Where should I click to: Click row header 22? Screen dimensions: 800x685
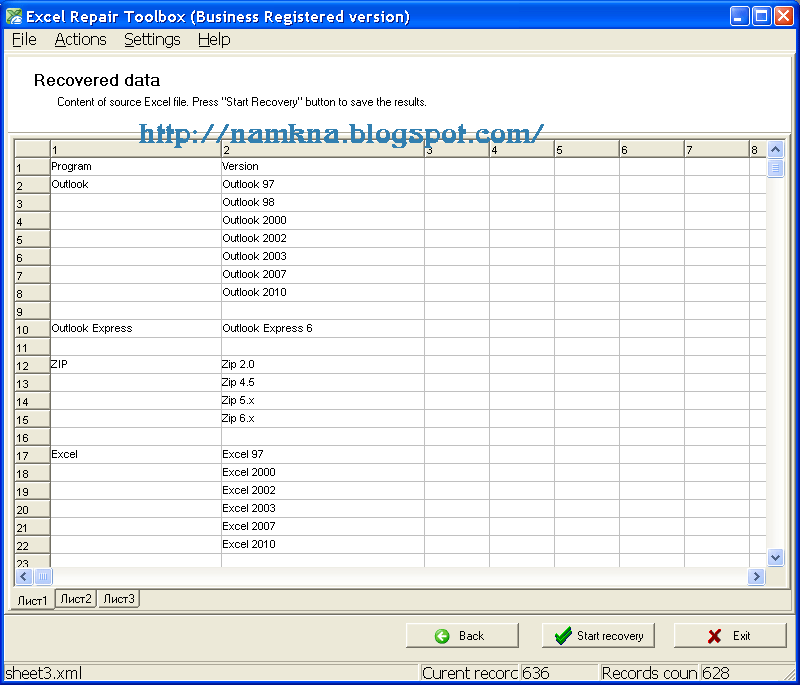click(x=32, y=545)
